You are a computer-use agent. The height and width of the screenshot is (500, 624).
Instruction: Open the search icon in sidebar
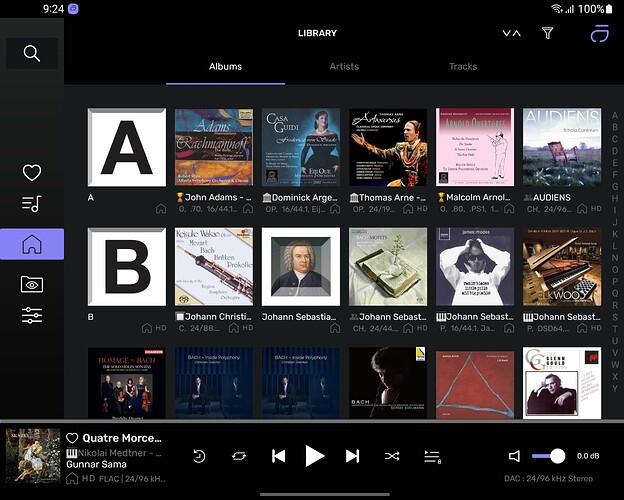pyautogui.click(x=32, y=53)
